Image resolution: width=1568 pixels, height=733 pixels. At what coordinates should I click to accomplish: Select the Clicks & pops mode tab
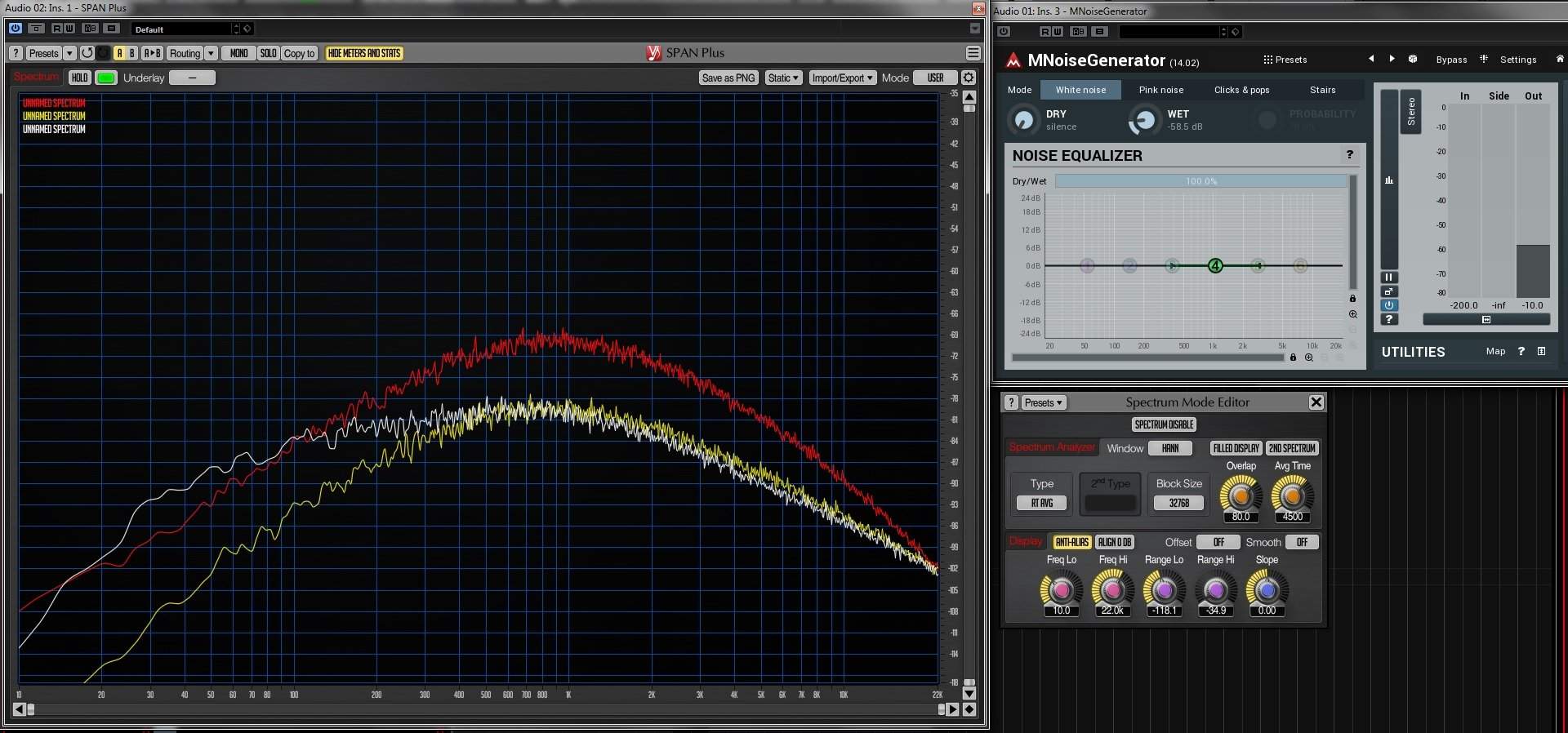[1241, 90]
